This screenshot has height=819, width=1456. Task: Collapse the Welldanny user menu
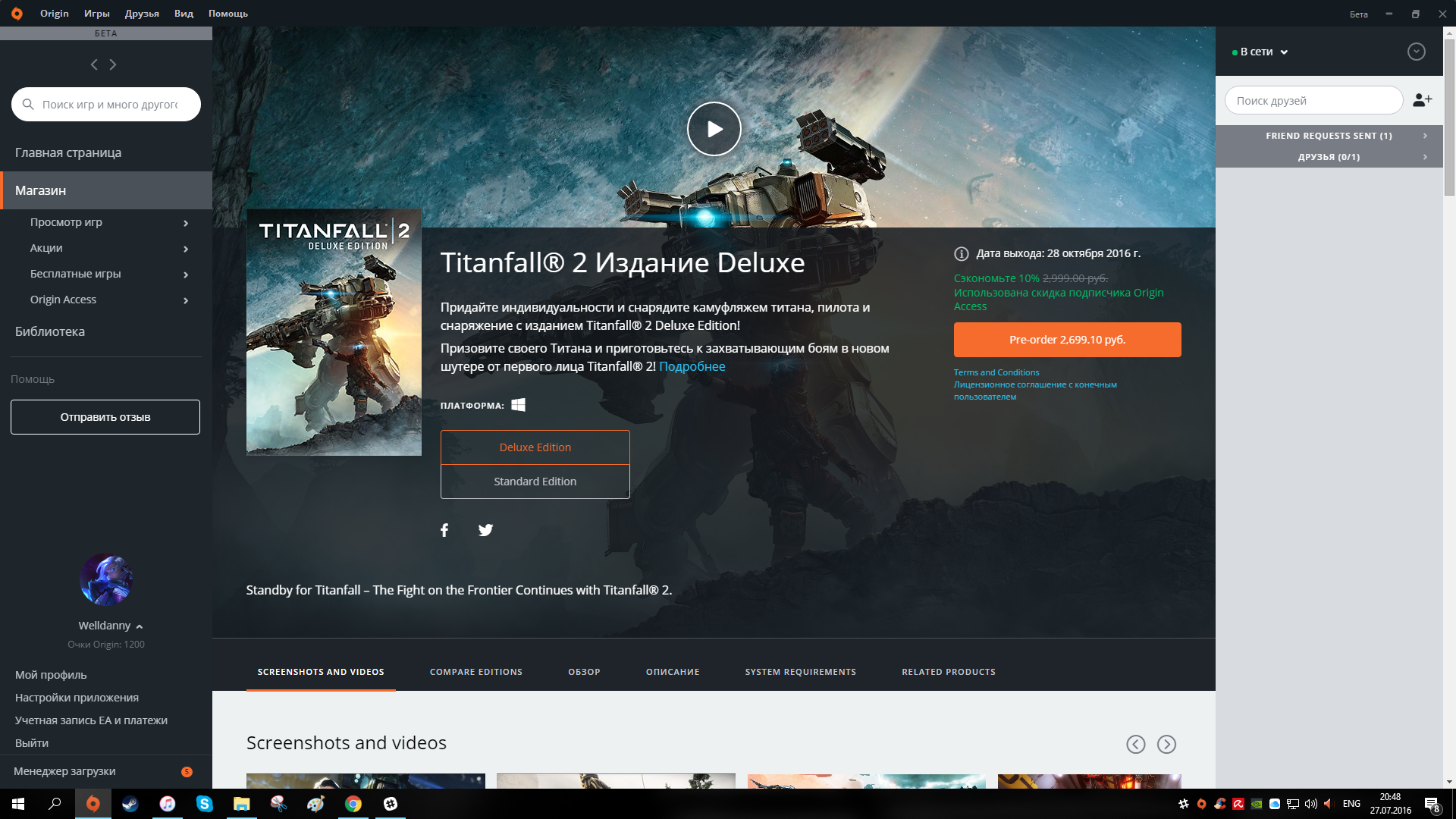[x=140, y=626]
